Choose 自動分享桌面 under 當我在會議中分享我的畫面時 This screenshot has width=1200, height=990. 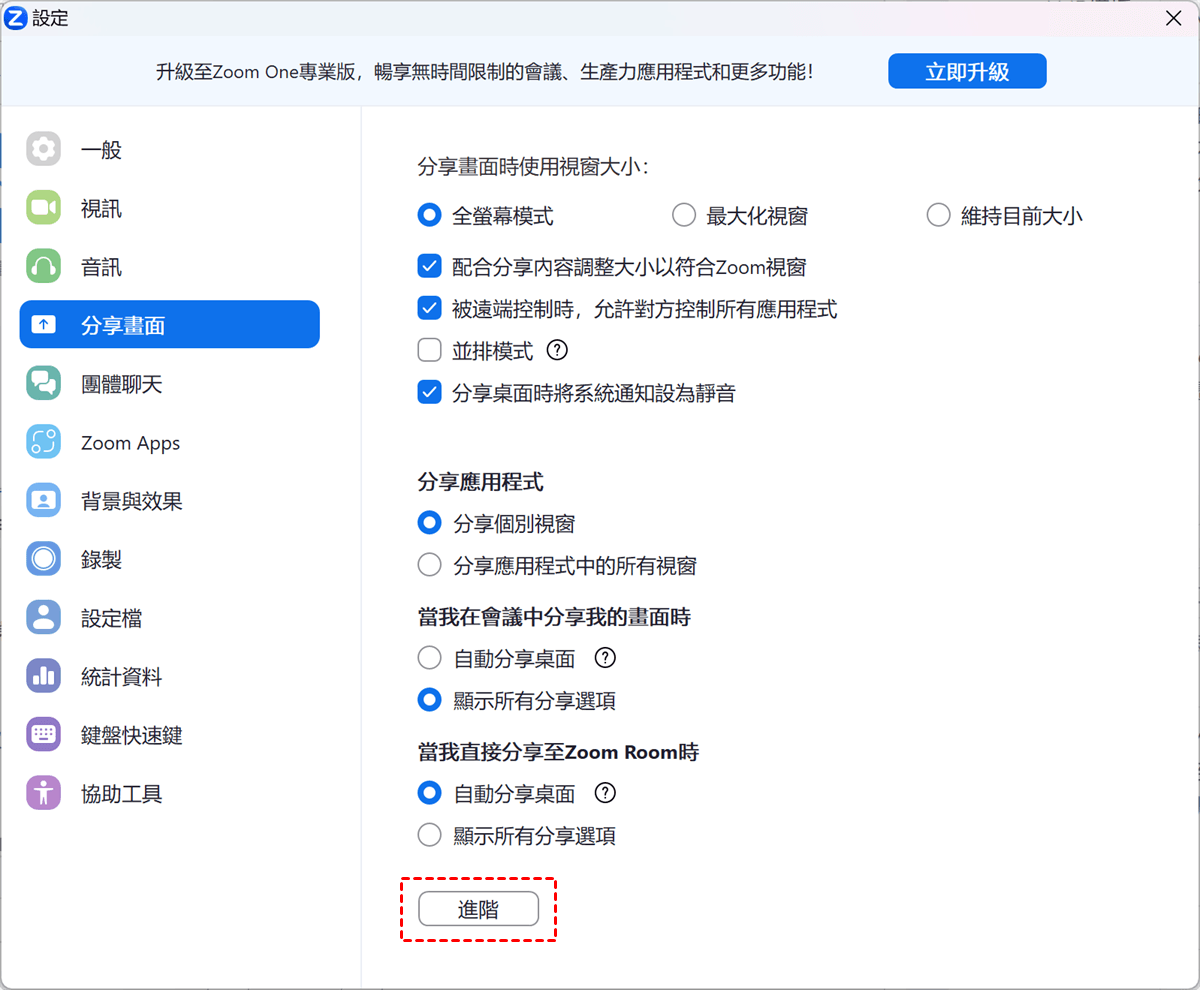(x=429, y=658)
